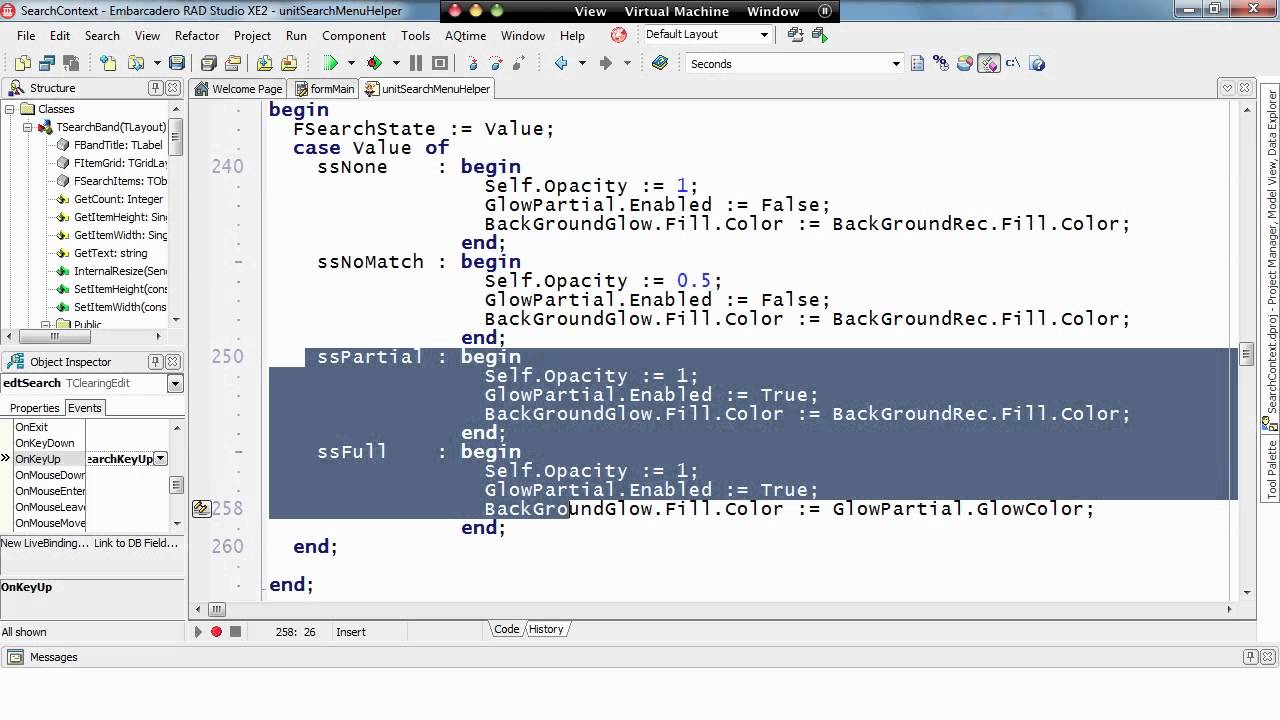The height and width of the screenshot is (720, 1280).
Task: Click the Trace Into debug icon
Action: point(472,63)
